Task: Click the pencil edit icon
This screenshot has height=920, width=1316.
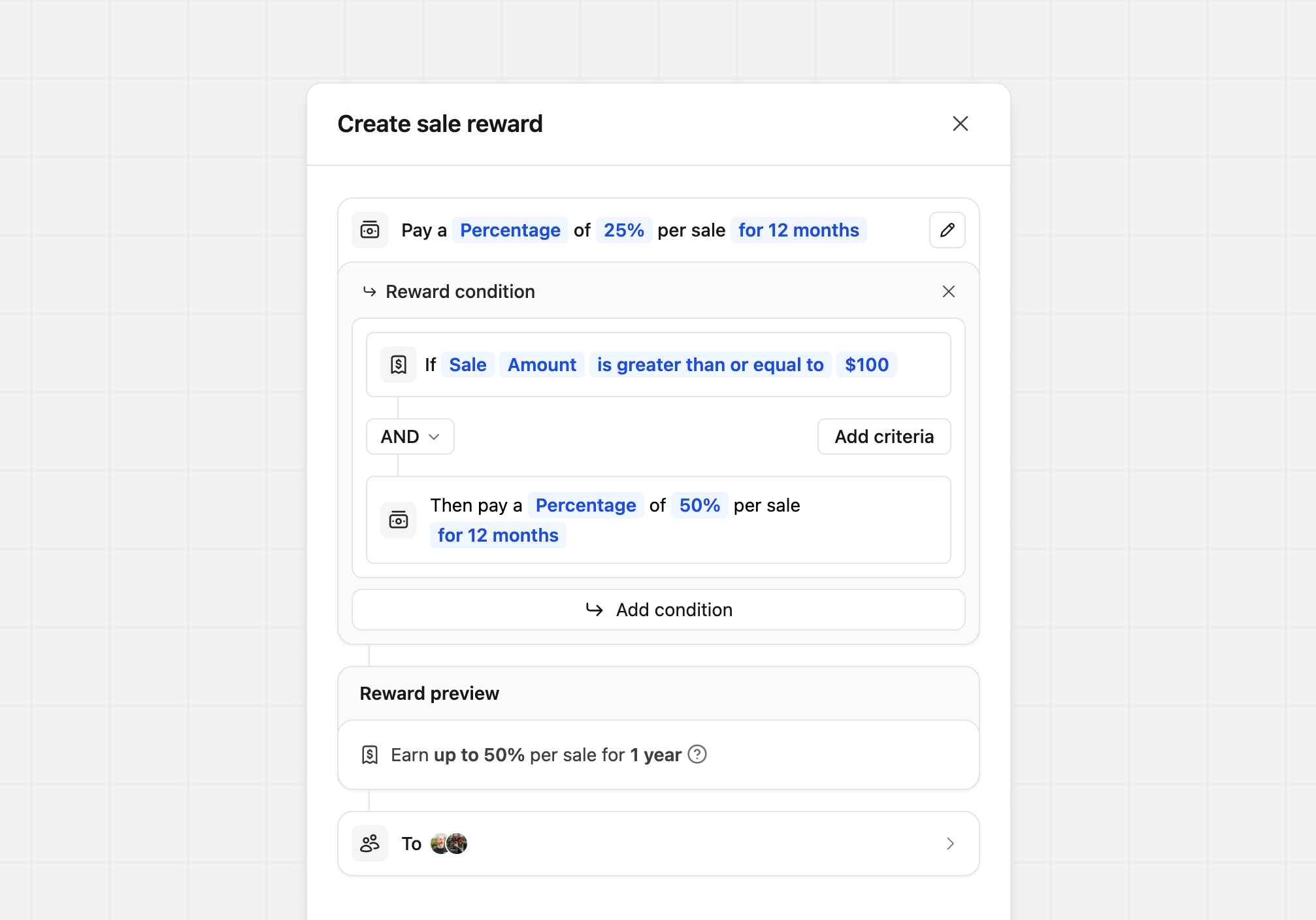Action: (947, 230)
